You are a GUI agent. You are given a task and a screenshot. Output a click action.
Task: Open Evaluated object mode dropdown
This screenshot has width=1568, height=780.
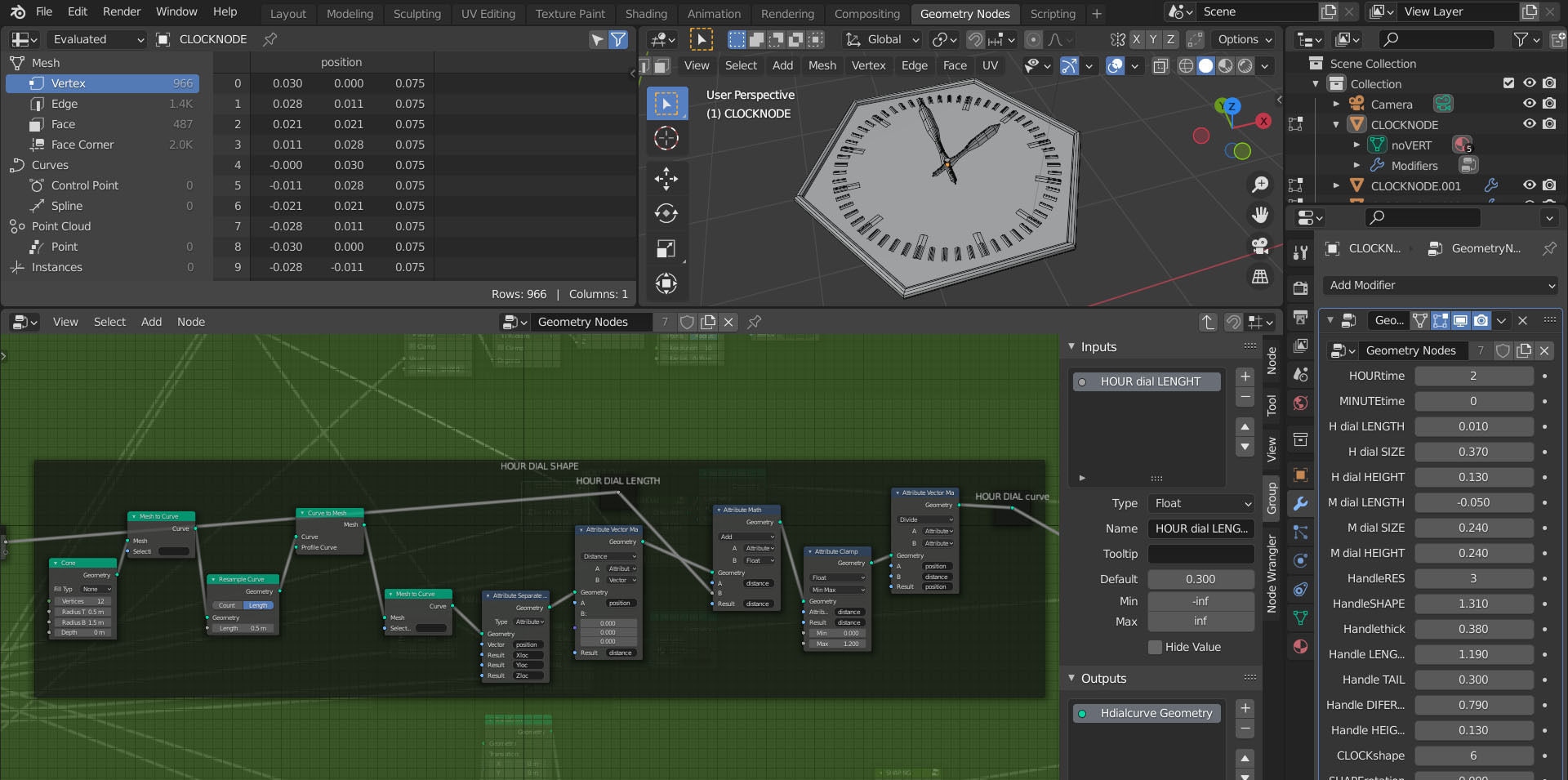(x=98, y=39)
